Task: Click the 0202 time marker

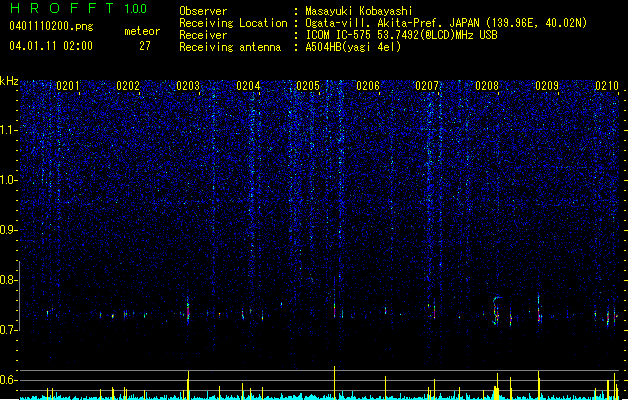Action: (128, 85)
